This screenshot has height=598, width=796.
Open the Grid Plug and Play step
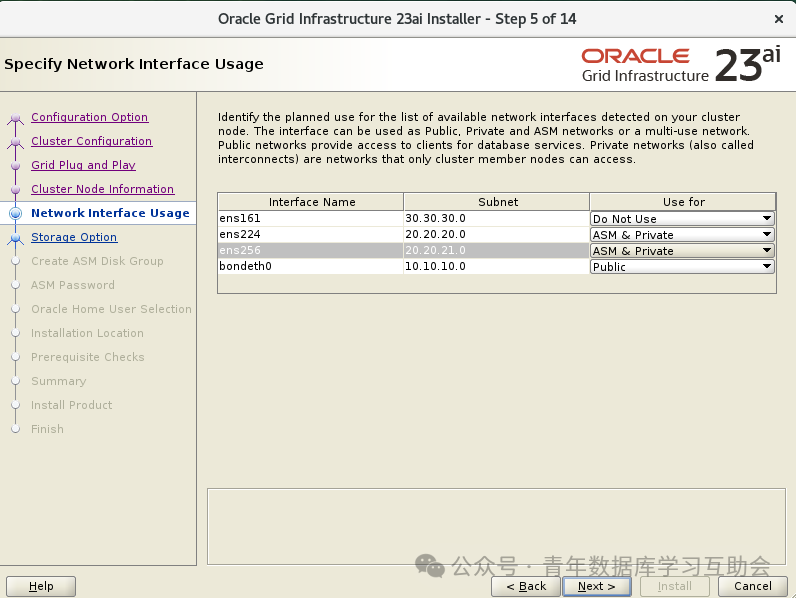tap(83, 165)
